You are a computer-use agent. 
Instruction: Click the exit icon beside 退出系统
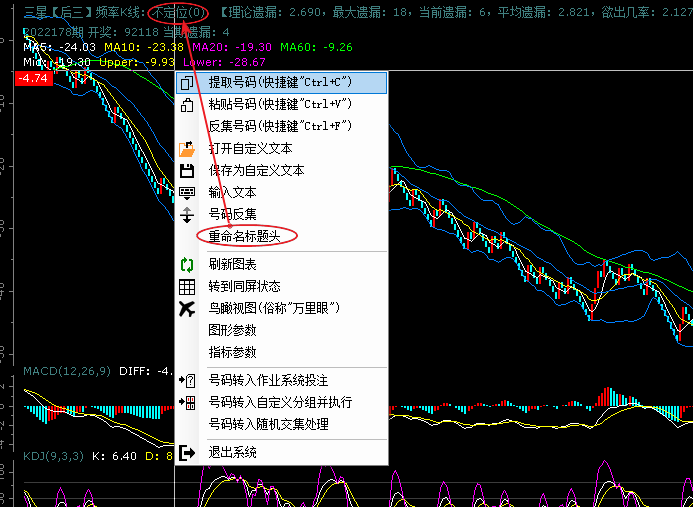click(x=187, y=453)
